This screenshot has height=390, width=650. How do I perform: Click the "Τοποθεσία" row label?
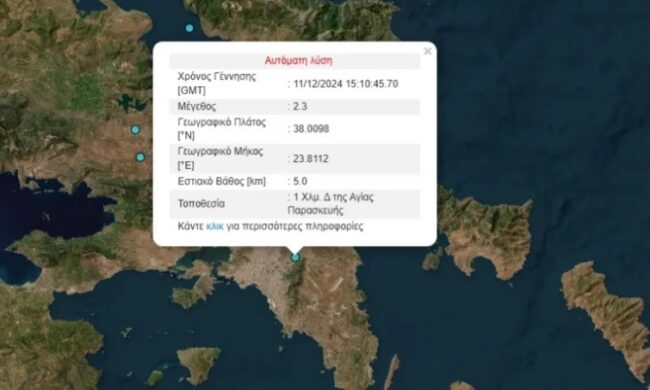tap(201, 203)
